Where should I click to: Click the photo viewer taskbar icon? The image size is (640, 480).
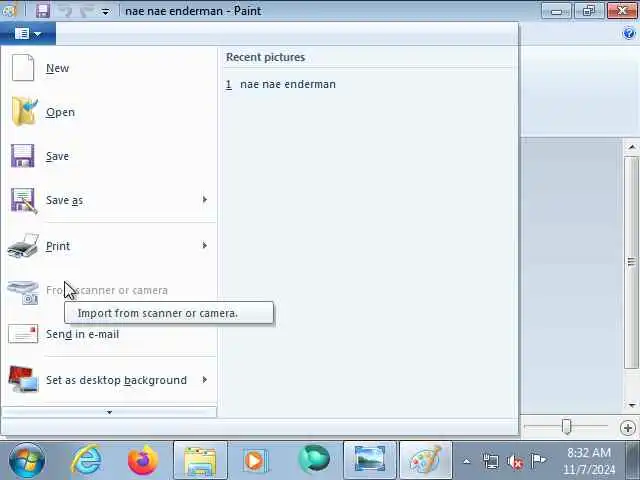click(x=370, y=460)
